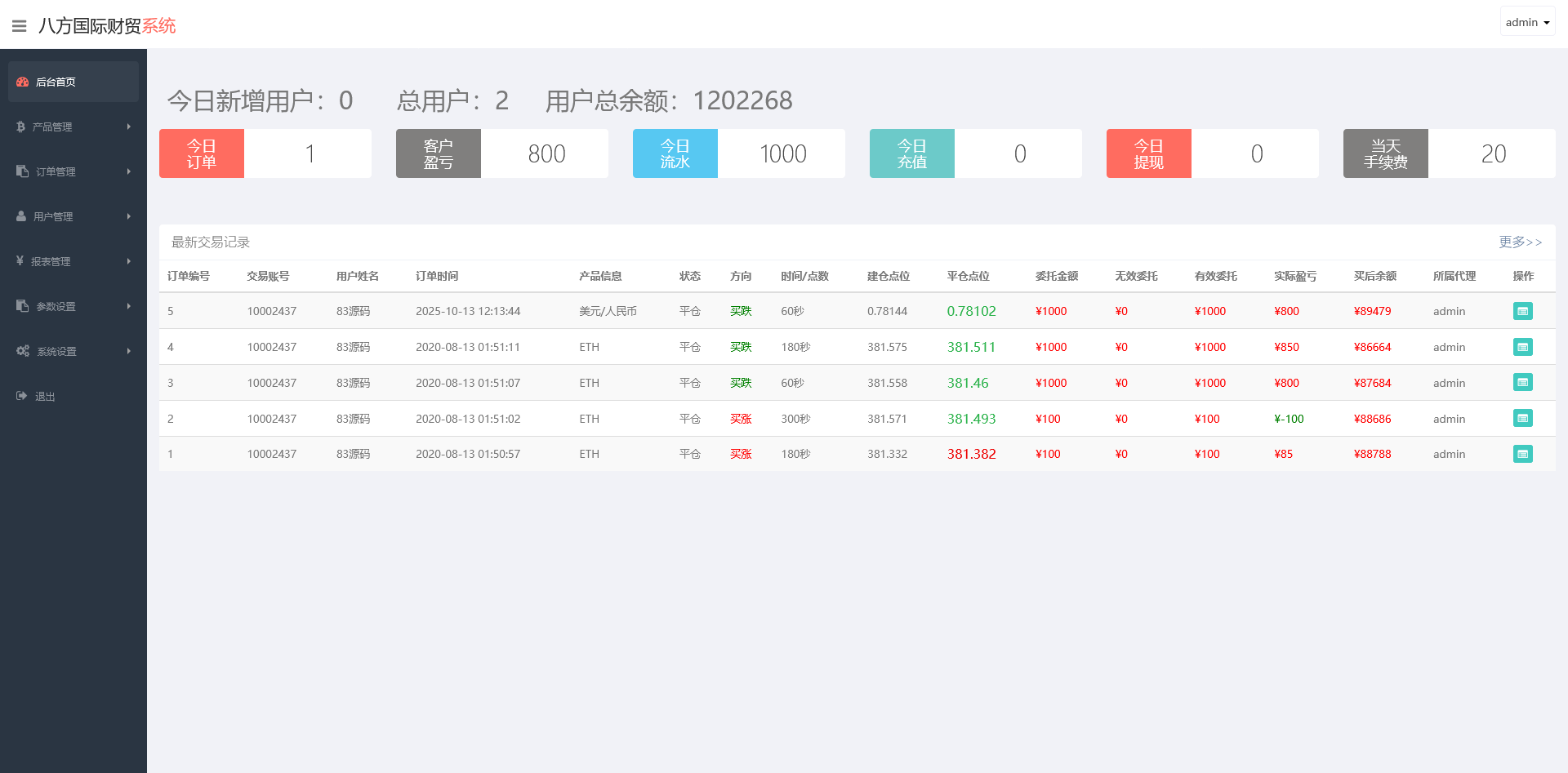Expand the 报表管理 submenu arrow

pos(129,261)
